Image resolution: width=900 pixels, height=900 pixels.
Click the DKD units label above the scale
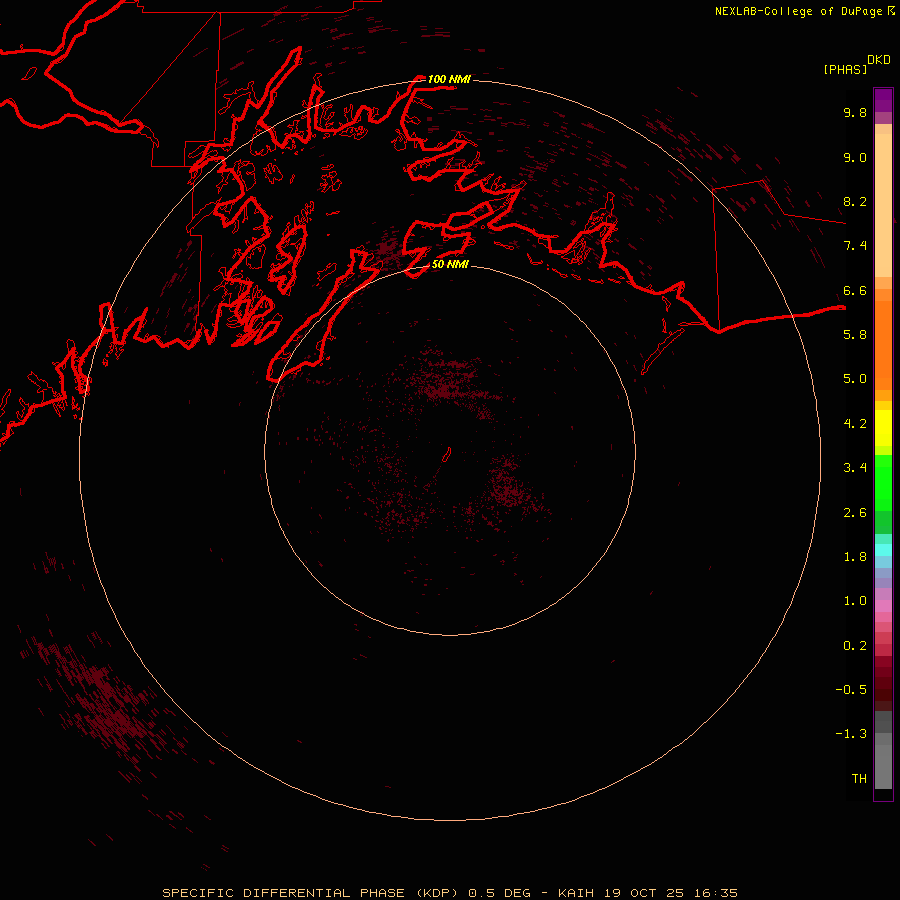878,60
